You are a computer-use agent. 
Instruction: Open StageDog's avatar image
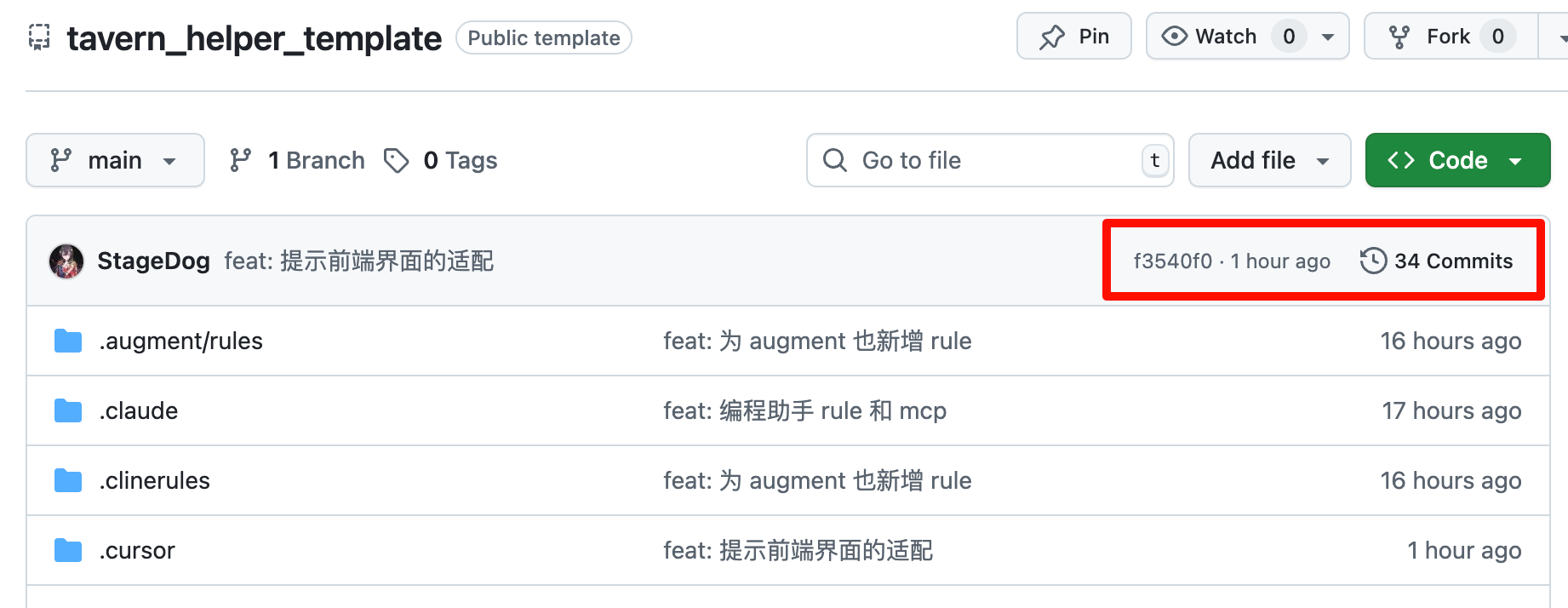[x=66, y=261]
